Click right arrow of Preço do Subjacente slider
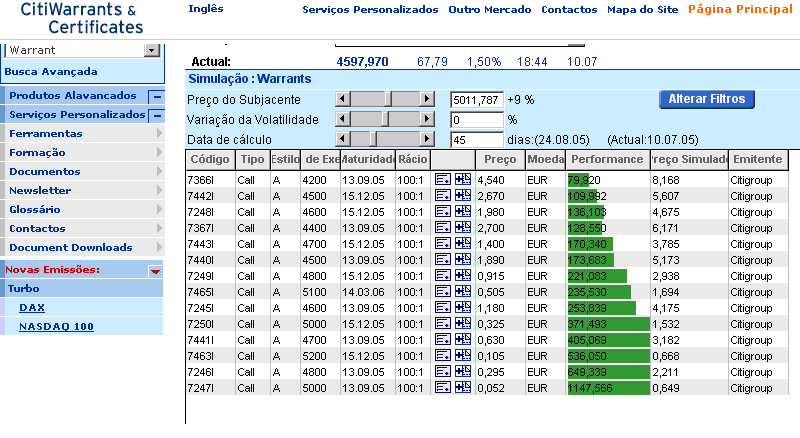Image resolution: width=800 pixels, height=438 pixels. [x=427, y=99]
